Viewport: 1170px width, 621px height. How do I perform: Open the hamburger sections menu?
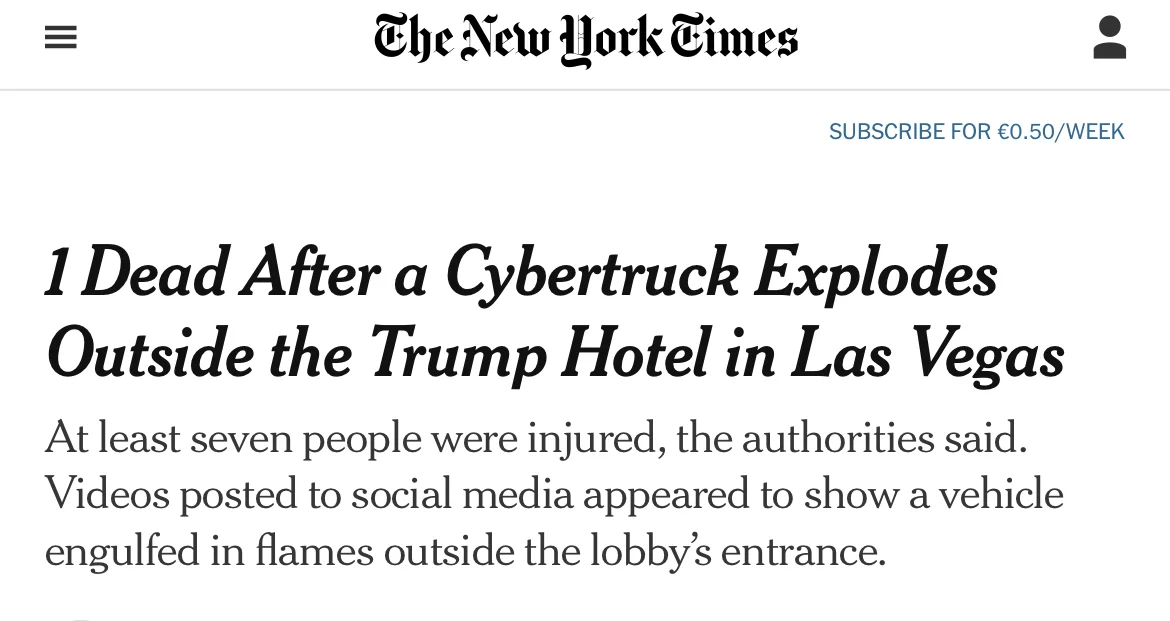click(61, 38)
